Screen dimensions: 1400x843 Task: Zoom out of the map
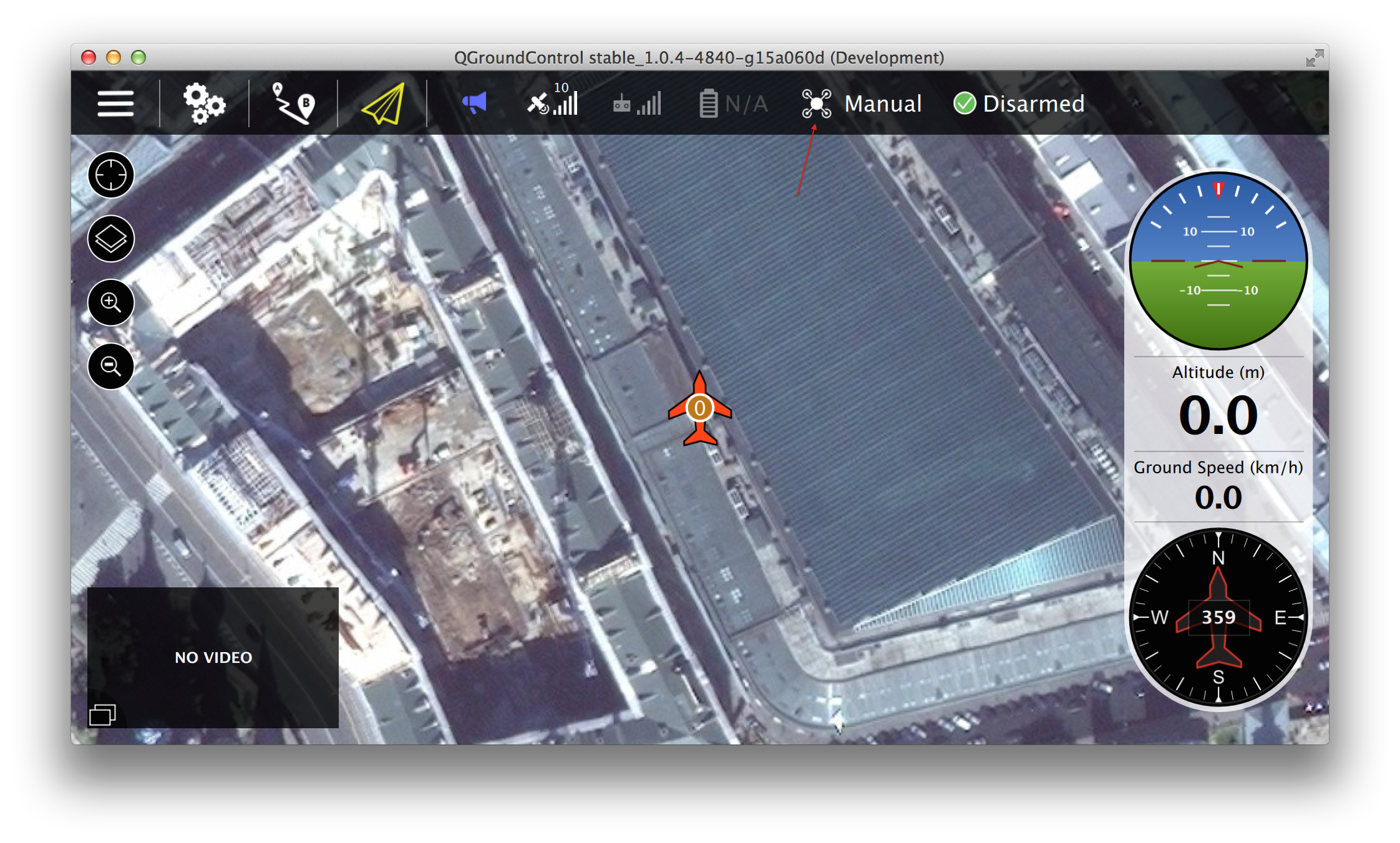111,366
